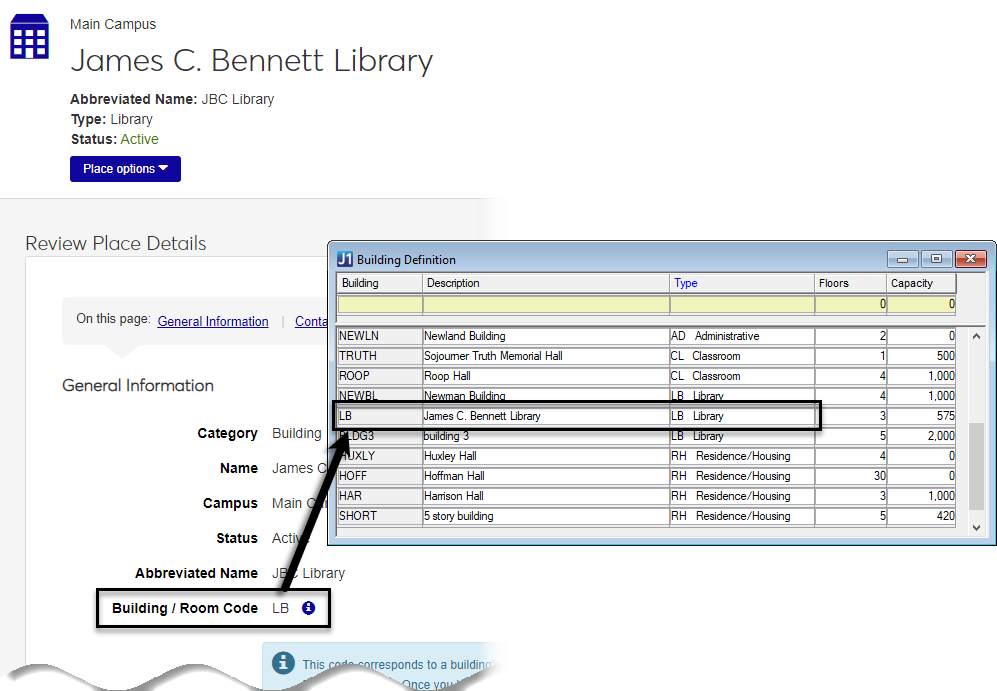Sort by the Description column header

546,284
